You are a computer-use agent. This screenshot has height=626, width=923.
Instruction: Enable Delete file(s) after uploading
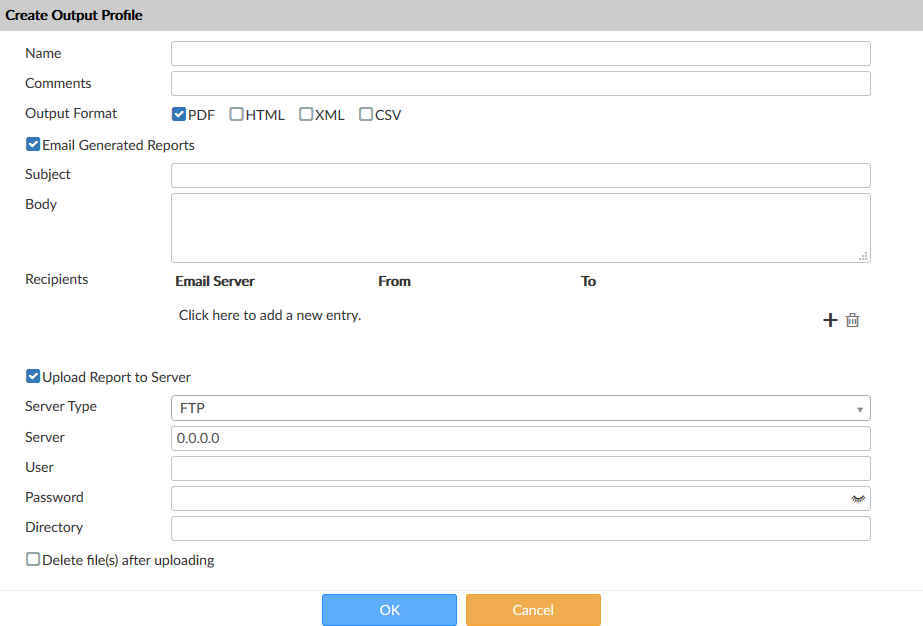tap(33, 559)
